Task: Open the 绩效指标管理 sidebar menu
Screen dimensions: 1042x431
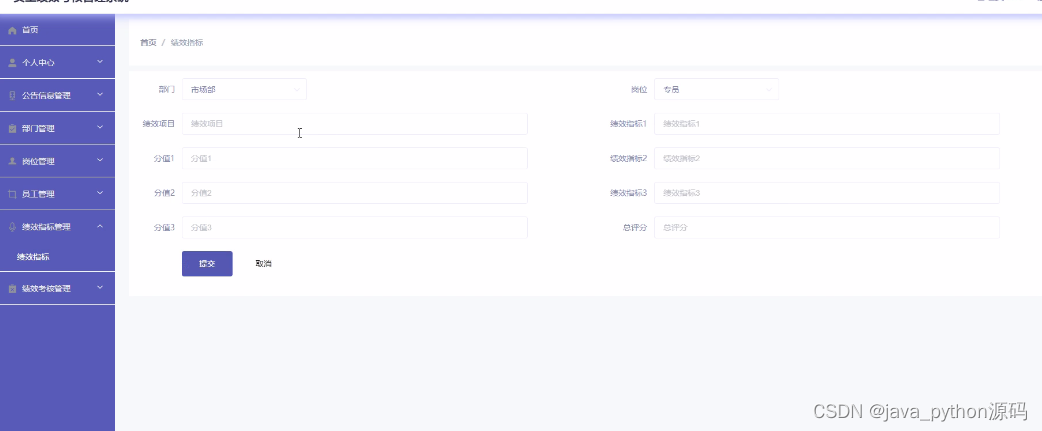Action: click(x=57, y=227)
